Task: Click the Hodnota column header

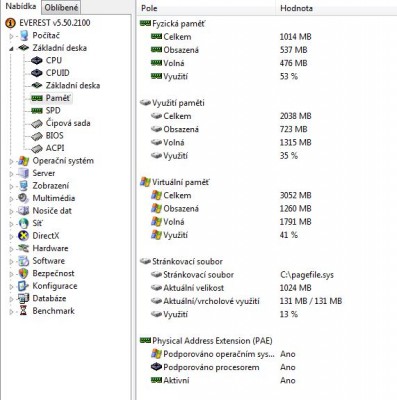Action: click(x=296, y=8)
